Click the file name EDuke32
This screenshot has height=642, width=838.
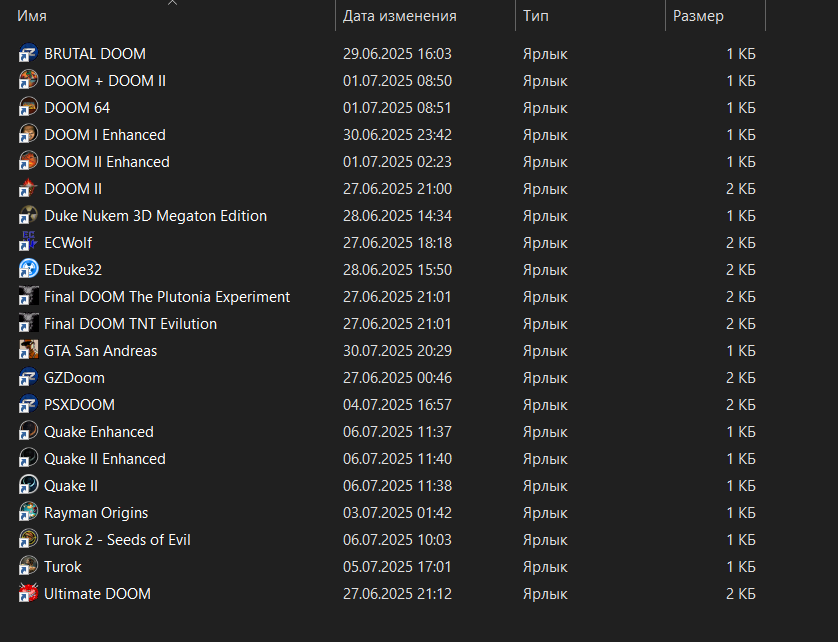pyautogui.click(x=73, y=270)
